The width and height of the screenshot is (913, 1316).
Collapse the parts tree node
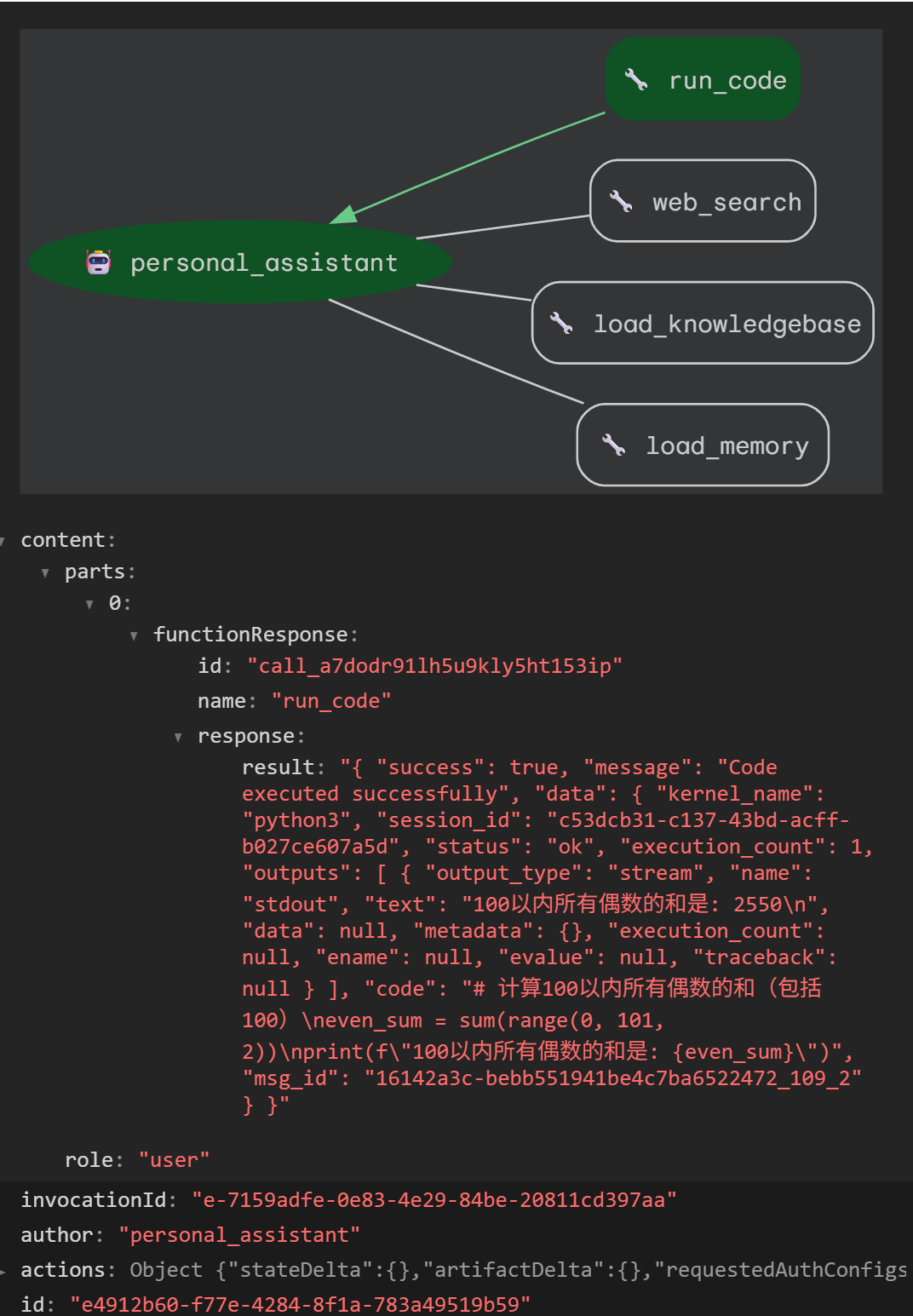tap(46, 572)
